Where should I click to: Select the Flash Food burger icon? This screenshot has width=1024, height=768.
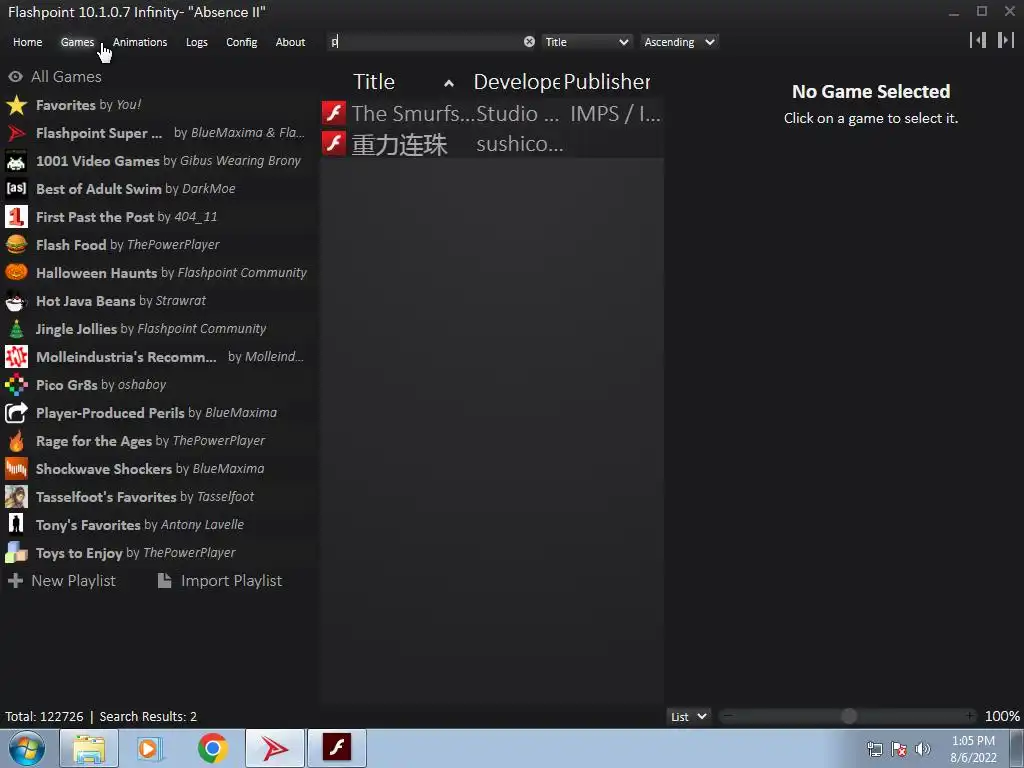[x=16, y=245]
